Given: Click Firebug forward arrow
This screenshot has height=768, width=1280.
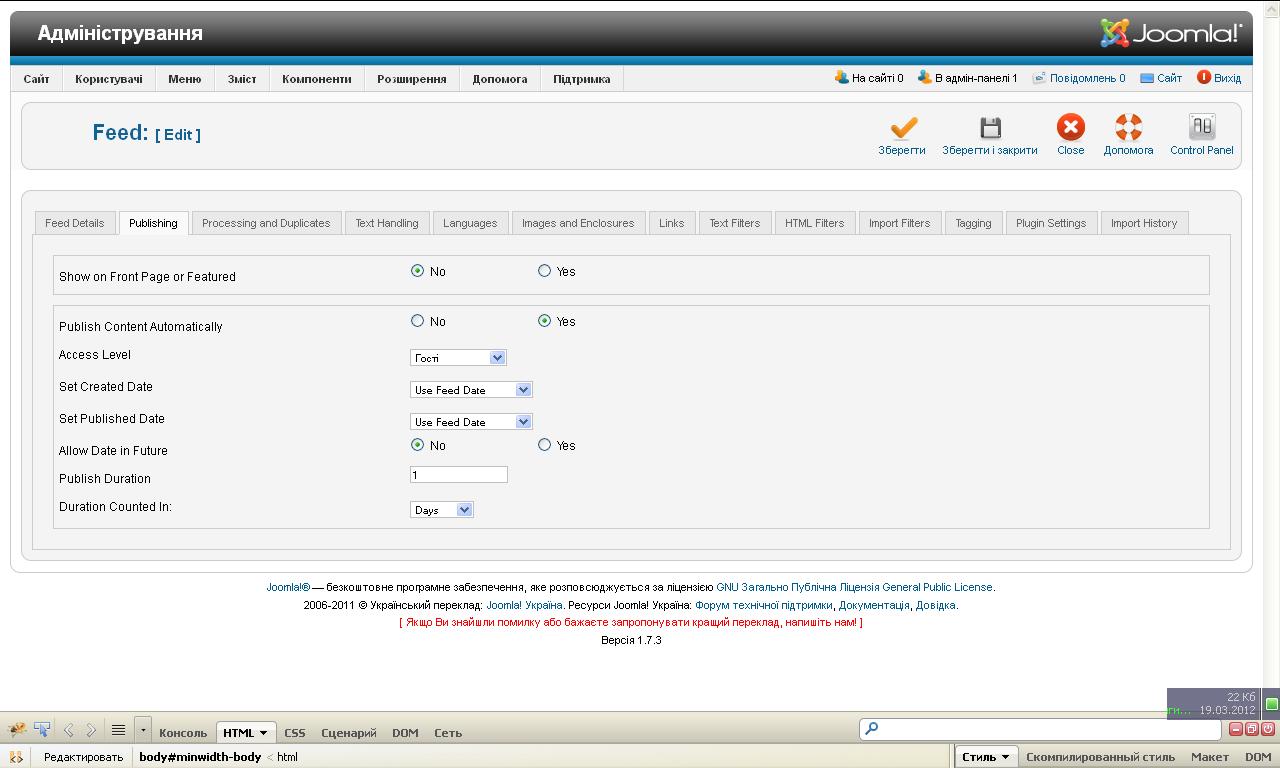Looking at the screenshot, I should pos(91,730).
